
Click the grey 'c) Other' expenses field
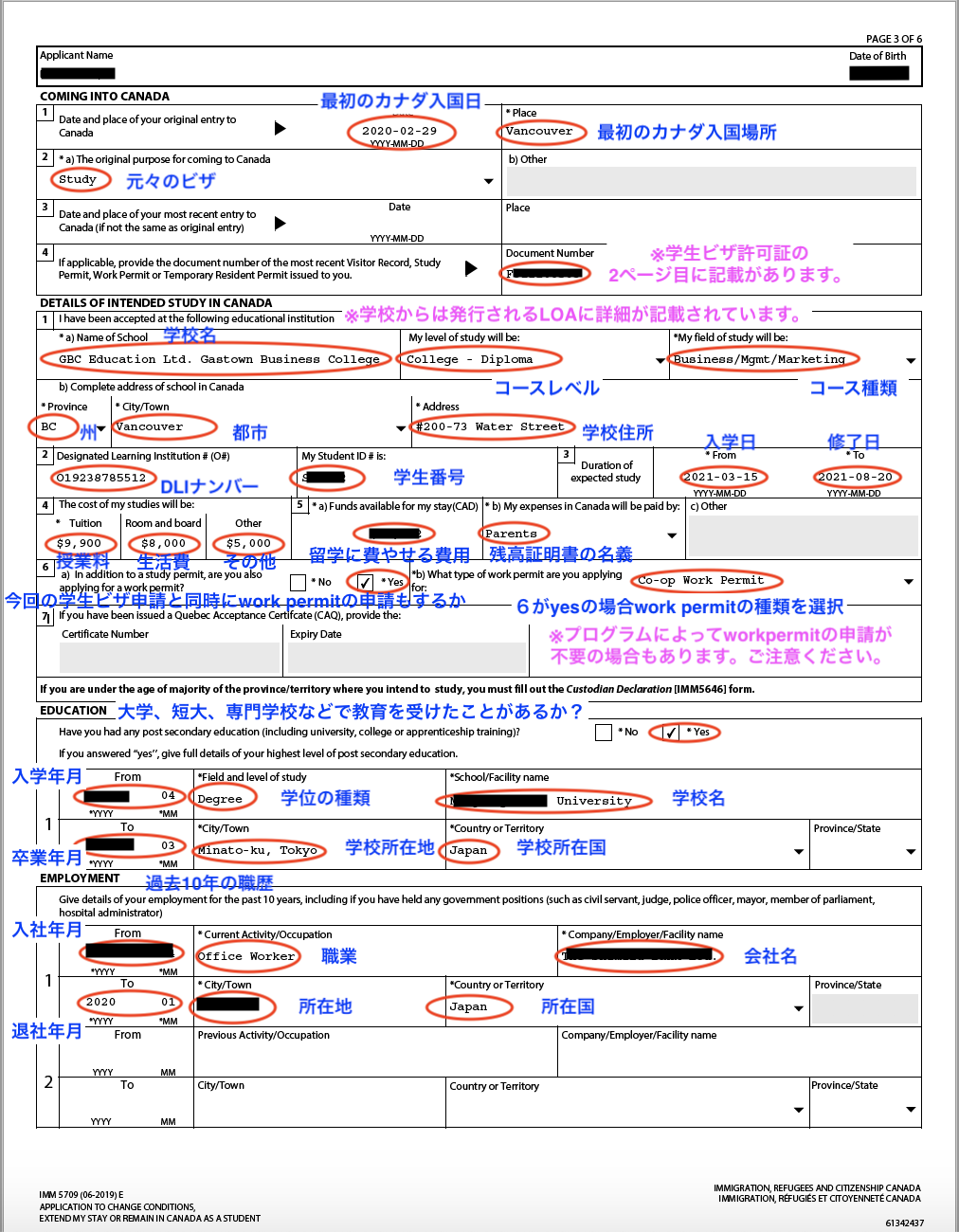click(803, 535)
